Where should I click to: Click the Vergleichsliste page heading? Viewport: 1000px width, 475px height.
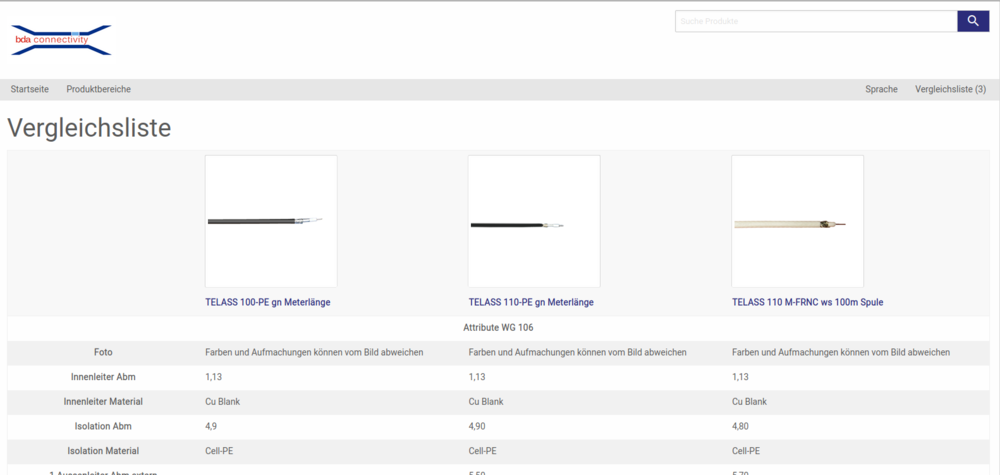pyautogui.click(x=89, y=128)
